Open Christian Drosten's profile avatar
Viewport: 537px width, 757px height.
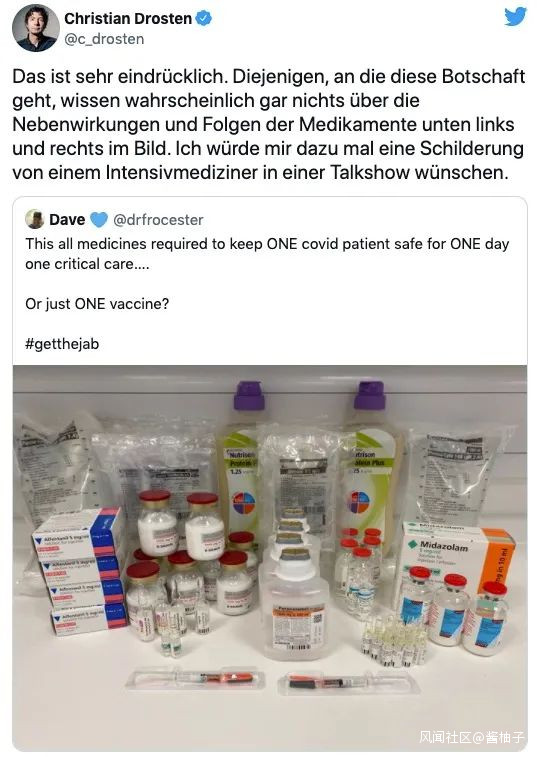(x=35, y=28)
